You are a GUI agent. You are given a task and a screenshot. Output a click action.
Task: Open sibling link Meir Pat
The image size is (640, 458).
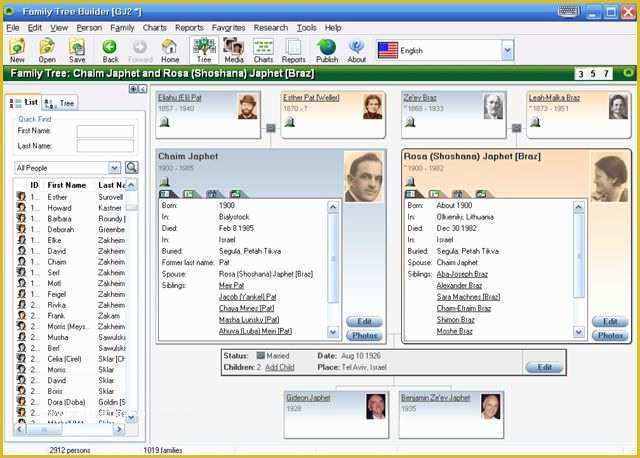[231, 285]
